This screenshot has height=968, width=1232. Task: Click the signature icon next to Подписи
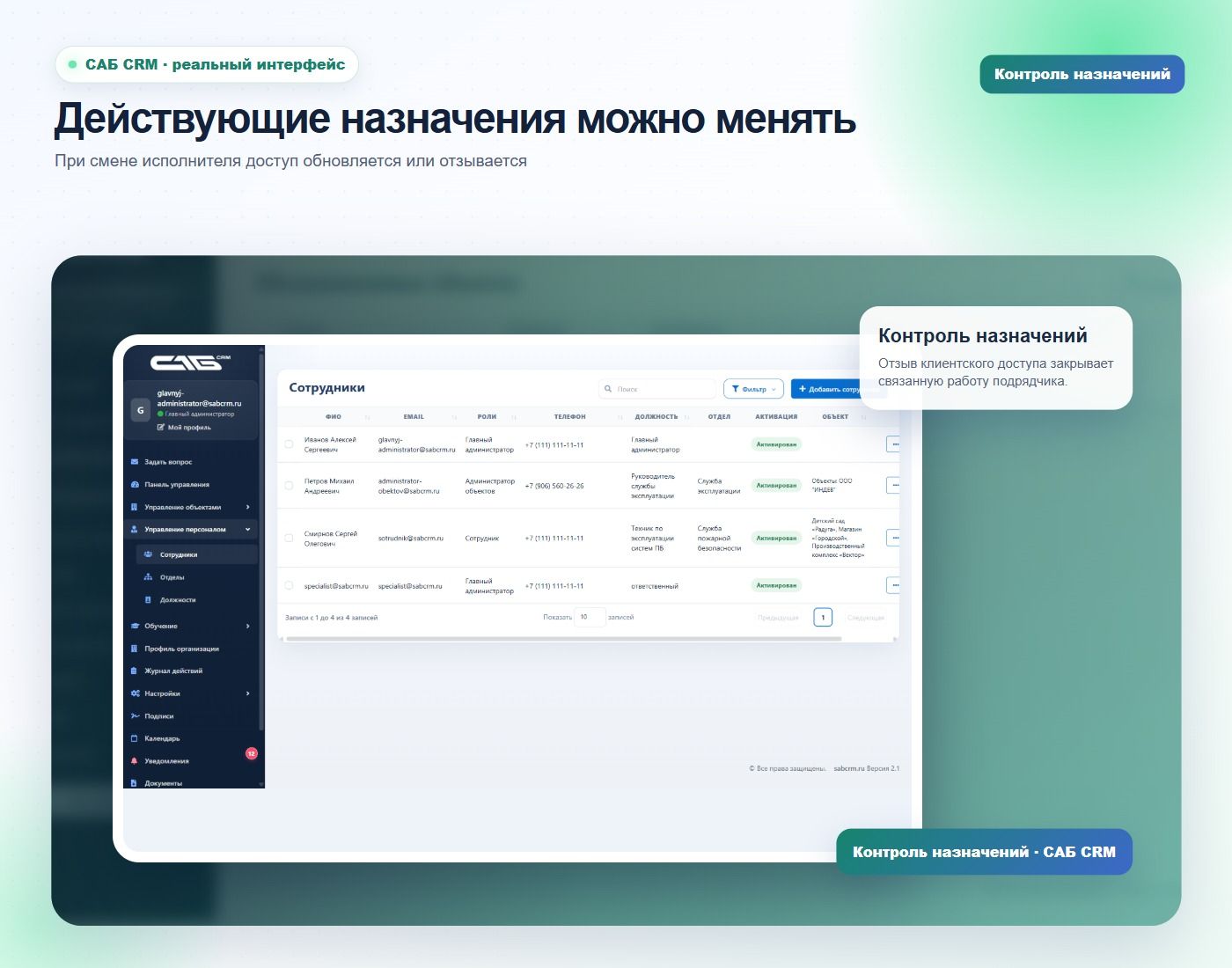[135, 716]
